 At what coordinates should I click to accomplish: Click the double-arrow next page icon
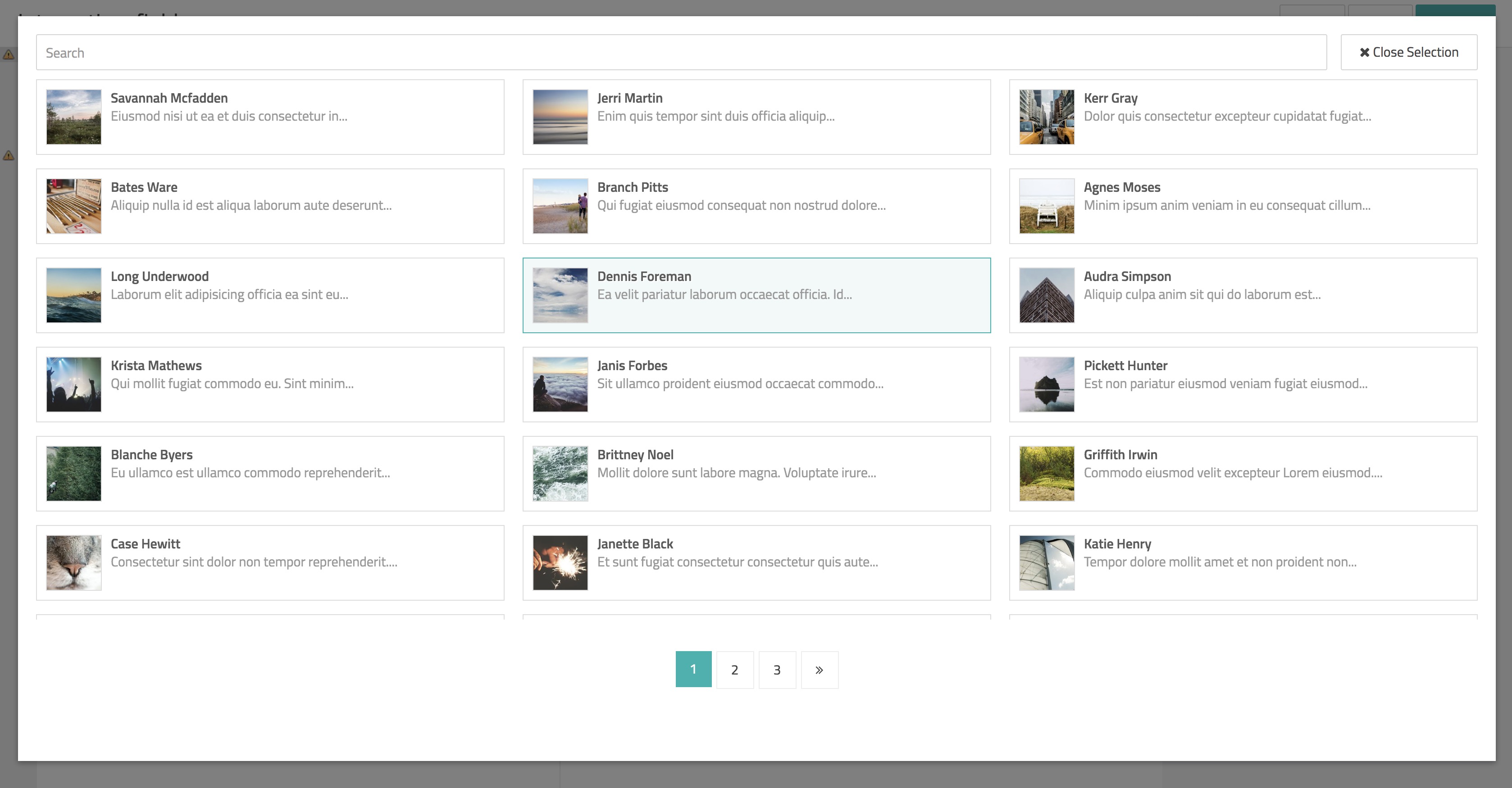pyautogui.click(x=820, y=670)
